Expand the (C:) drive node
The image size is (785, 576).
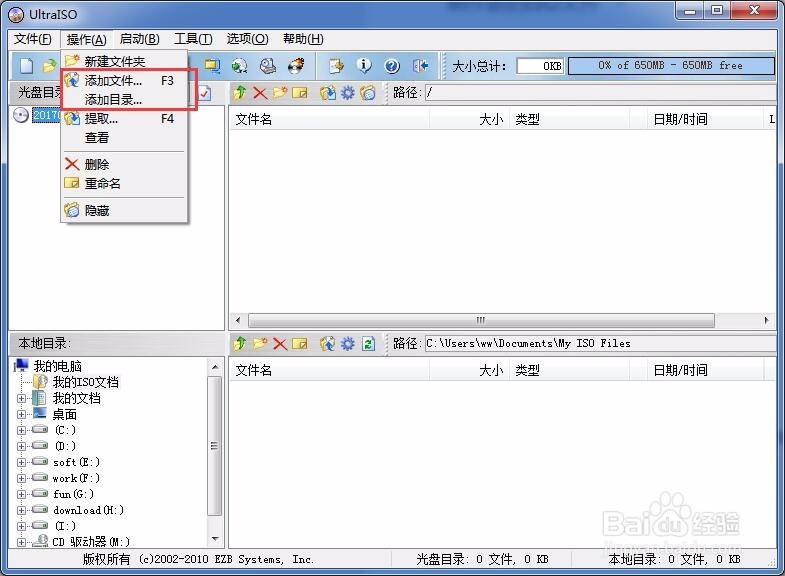coord(22,430)
